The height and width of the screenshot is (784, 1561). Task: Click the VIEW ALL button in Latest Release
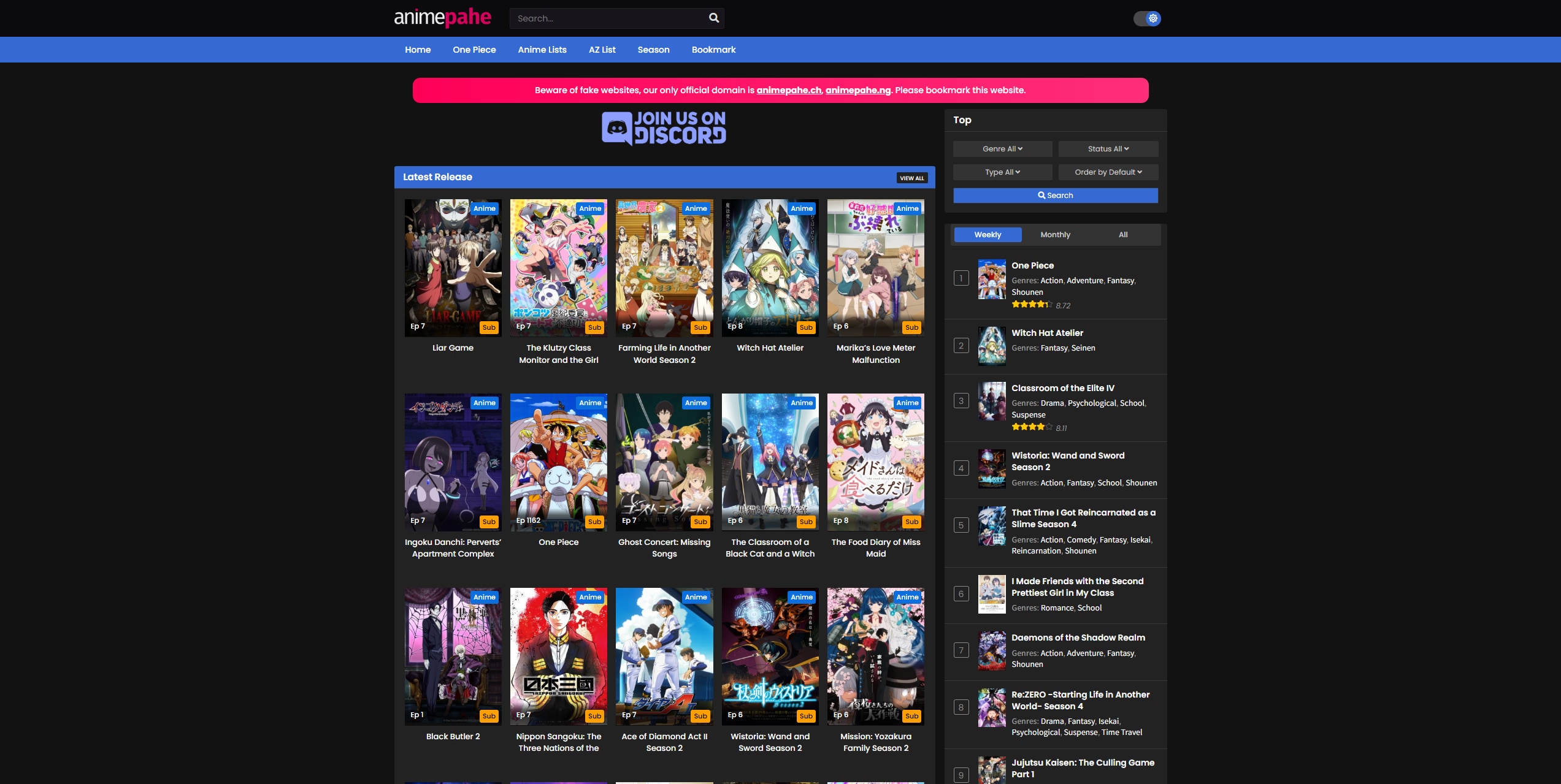tap(911, 178)
